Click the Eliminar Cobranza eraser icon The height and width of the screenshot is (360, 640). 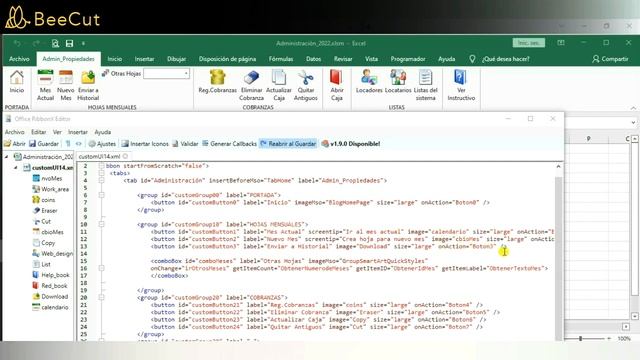pyautogui.click(x=251, y=78)
